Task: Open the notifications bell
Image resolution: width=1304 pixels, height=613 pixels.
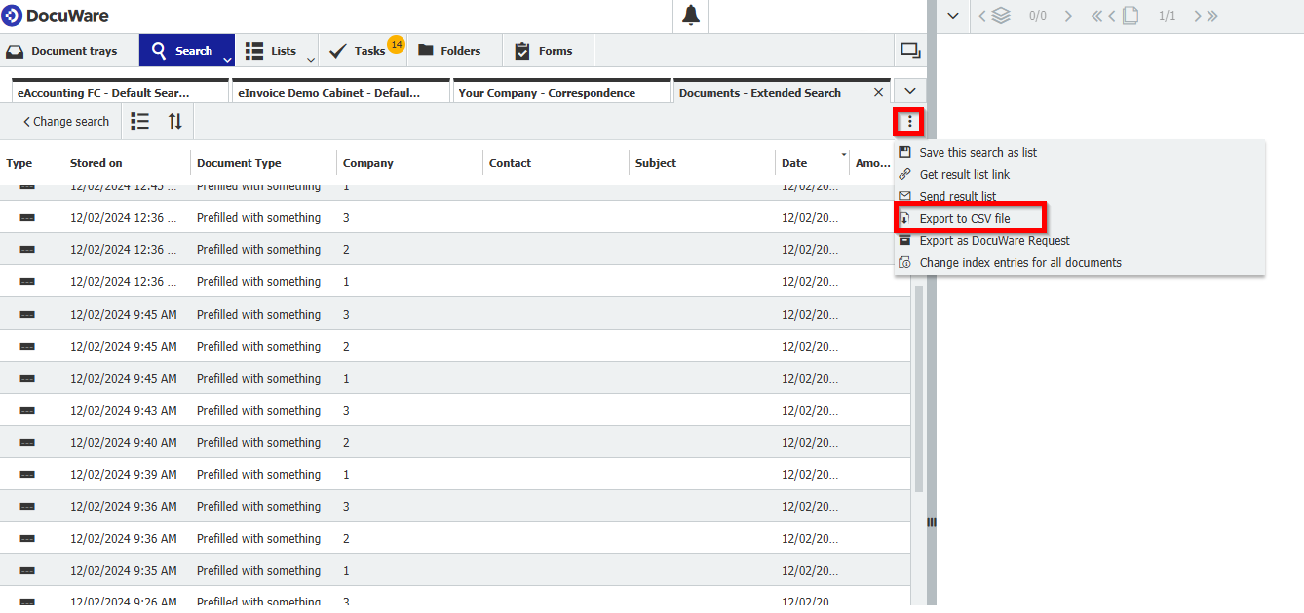Action: (x=691, y=15)
